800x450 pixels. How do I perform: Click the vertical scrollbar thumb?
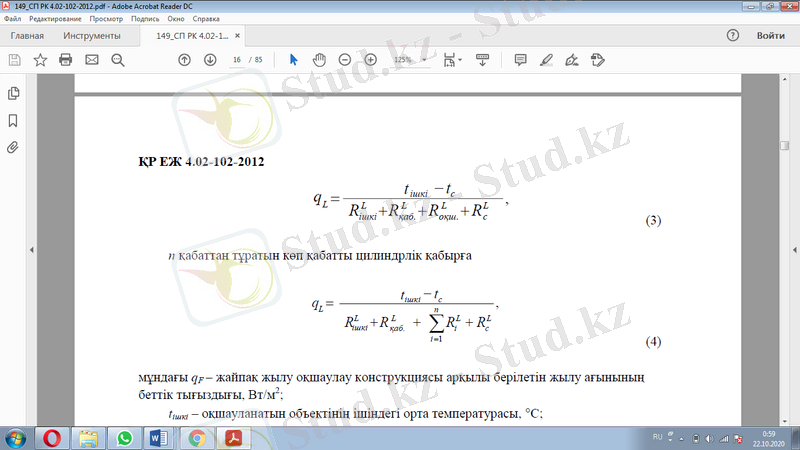click(x=785, y=145)
